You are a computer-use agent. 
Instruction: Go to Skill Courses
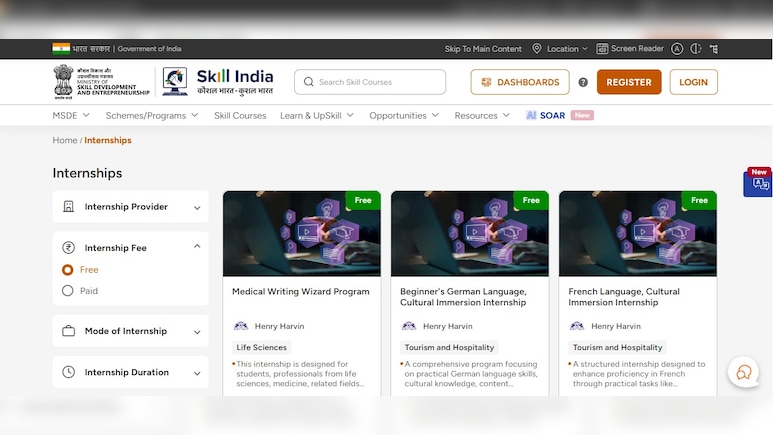point(240,115)
